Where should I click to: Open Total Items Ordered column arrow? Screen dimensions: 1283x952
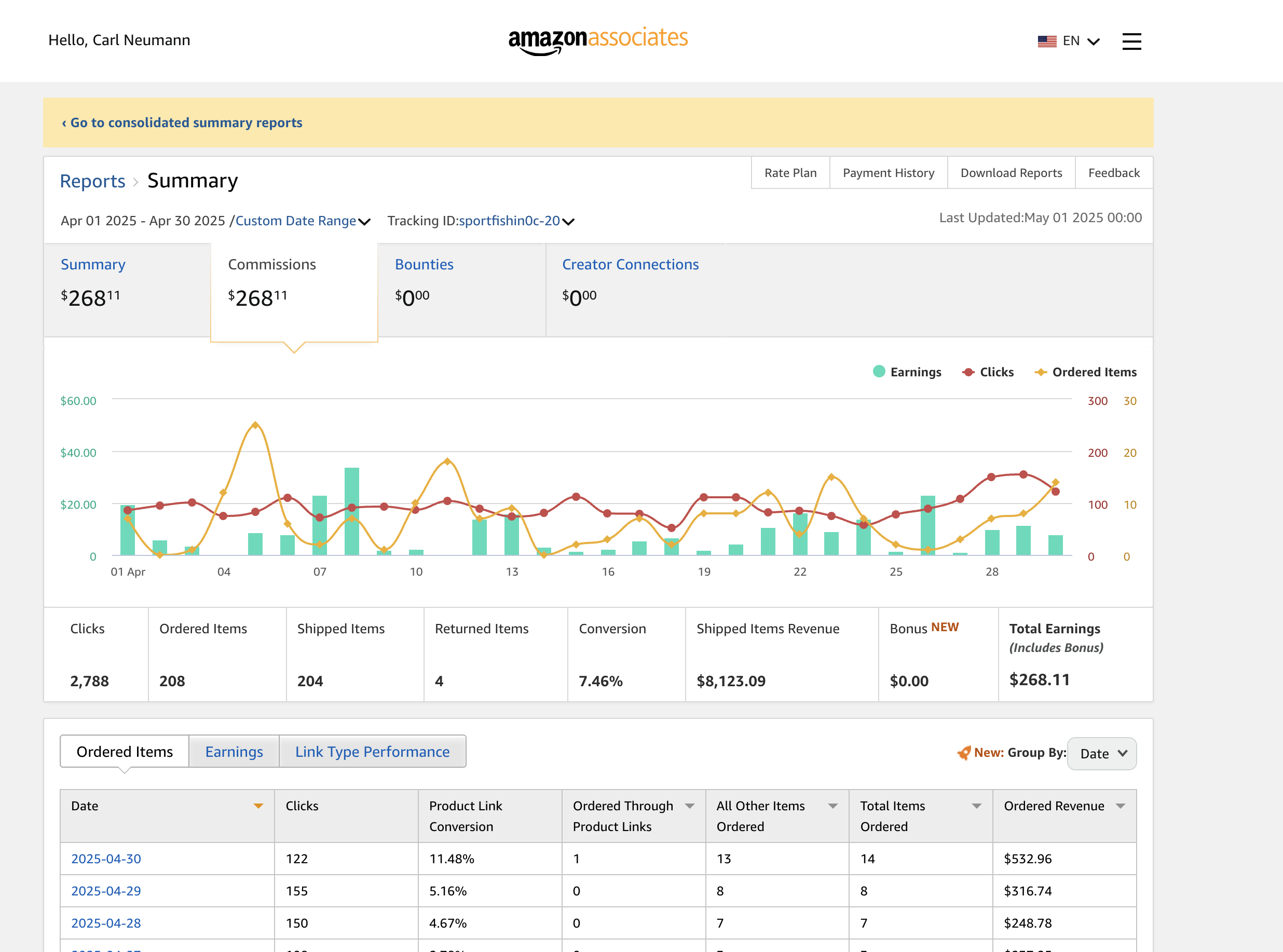pos(976,806)
